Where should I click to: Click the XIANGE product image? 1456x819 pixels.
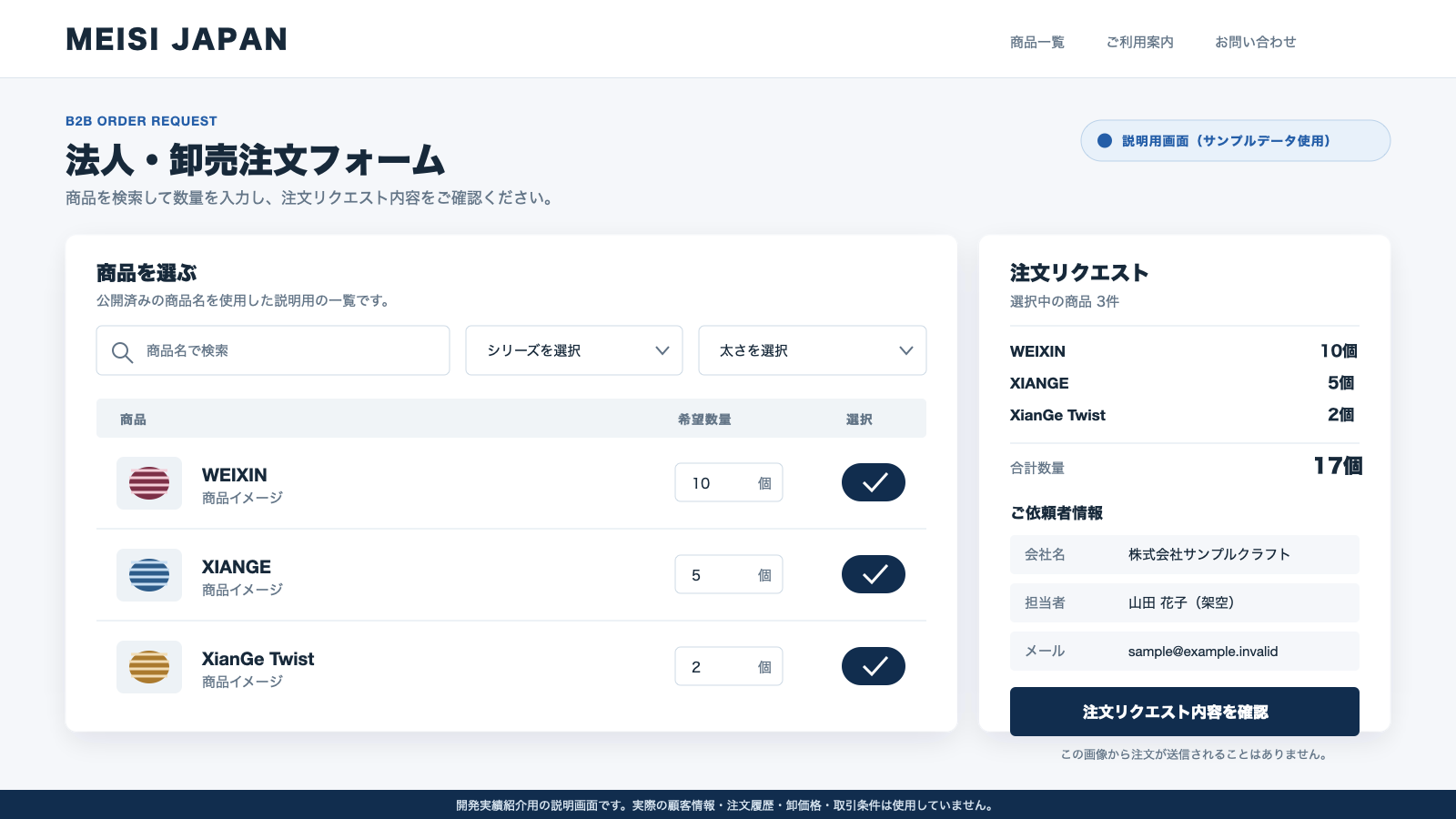point(149,575)
